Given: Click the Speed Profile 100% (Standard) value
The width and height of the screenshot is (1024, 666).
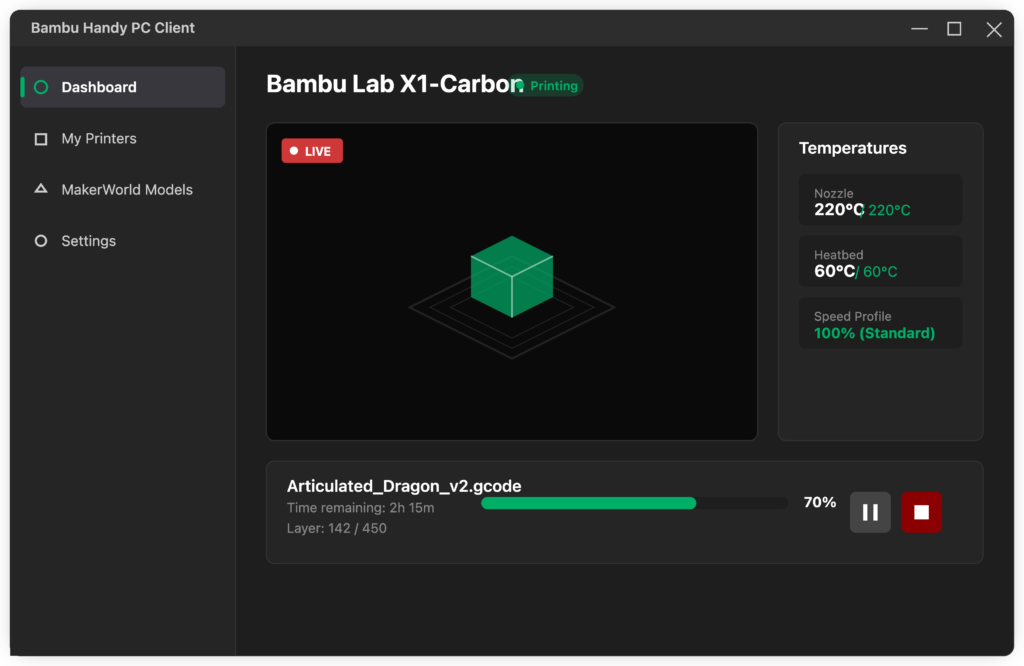Looking at the screenshot, I should coord(874,333).
